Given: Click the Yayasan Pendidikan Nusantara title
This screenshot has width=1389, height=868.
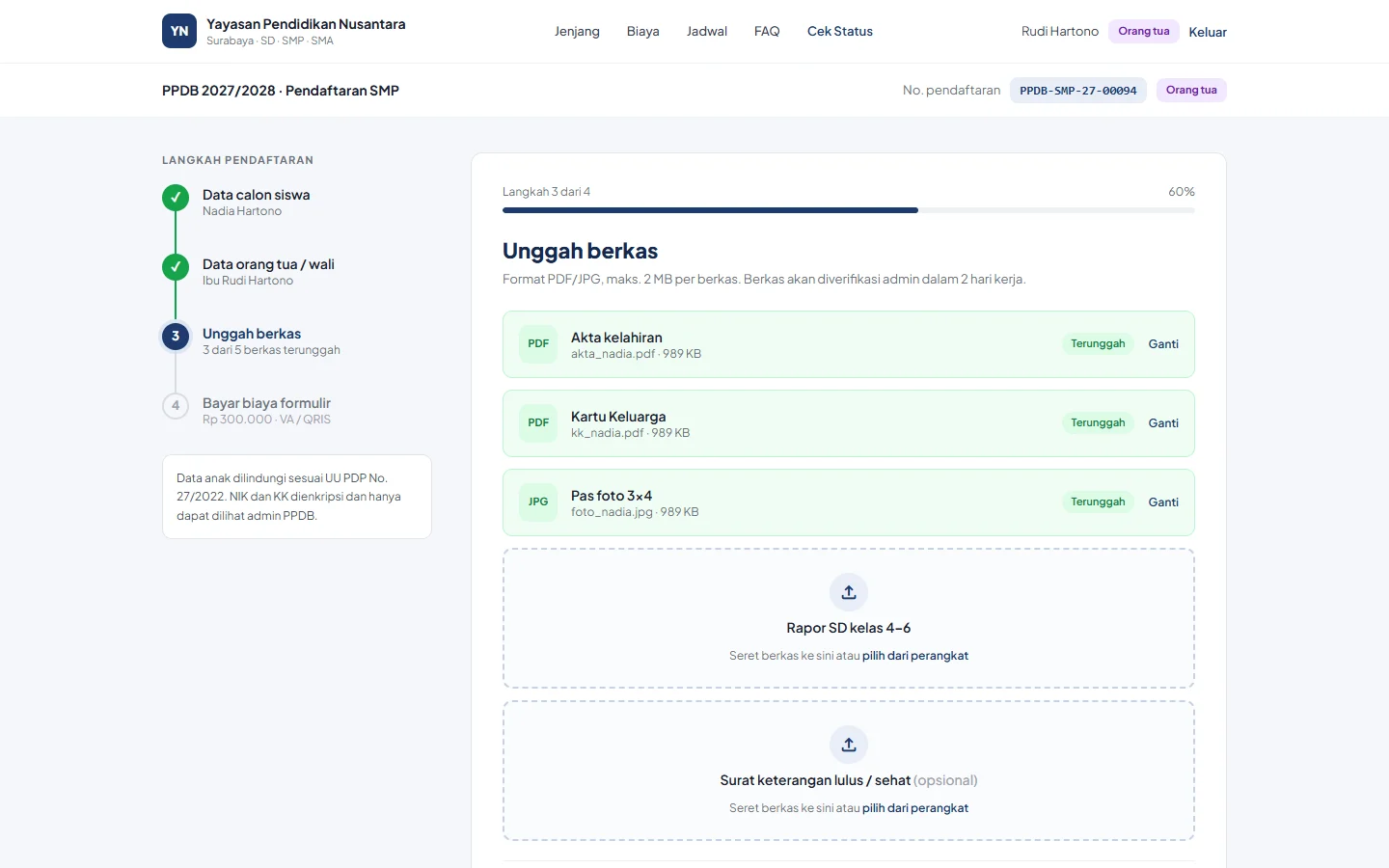Looking at the screenshot, I should pos(306,24).
